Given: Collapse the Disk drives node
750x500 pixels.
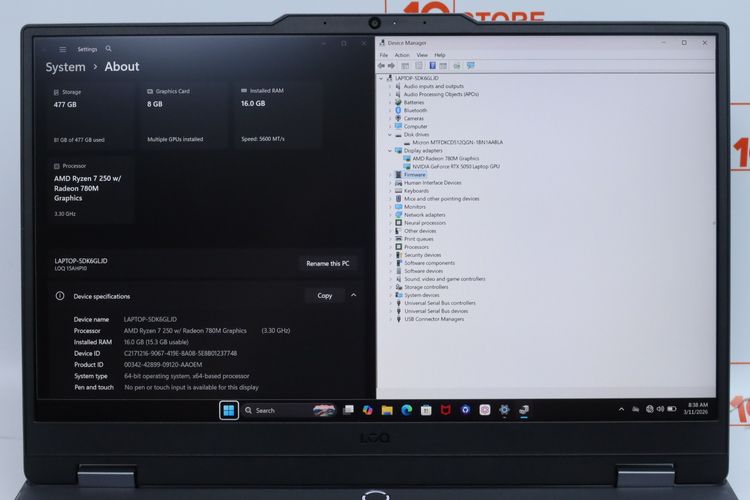Looking at the screenshot, I should pos(390,134).
